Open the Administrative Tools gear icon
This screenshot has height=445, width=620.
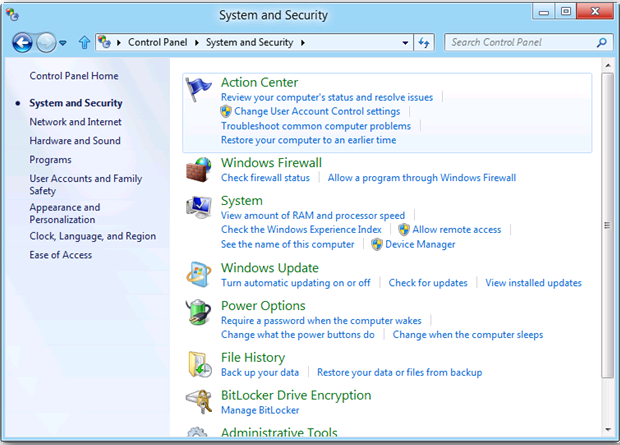(197, 432)
